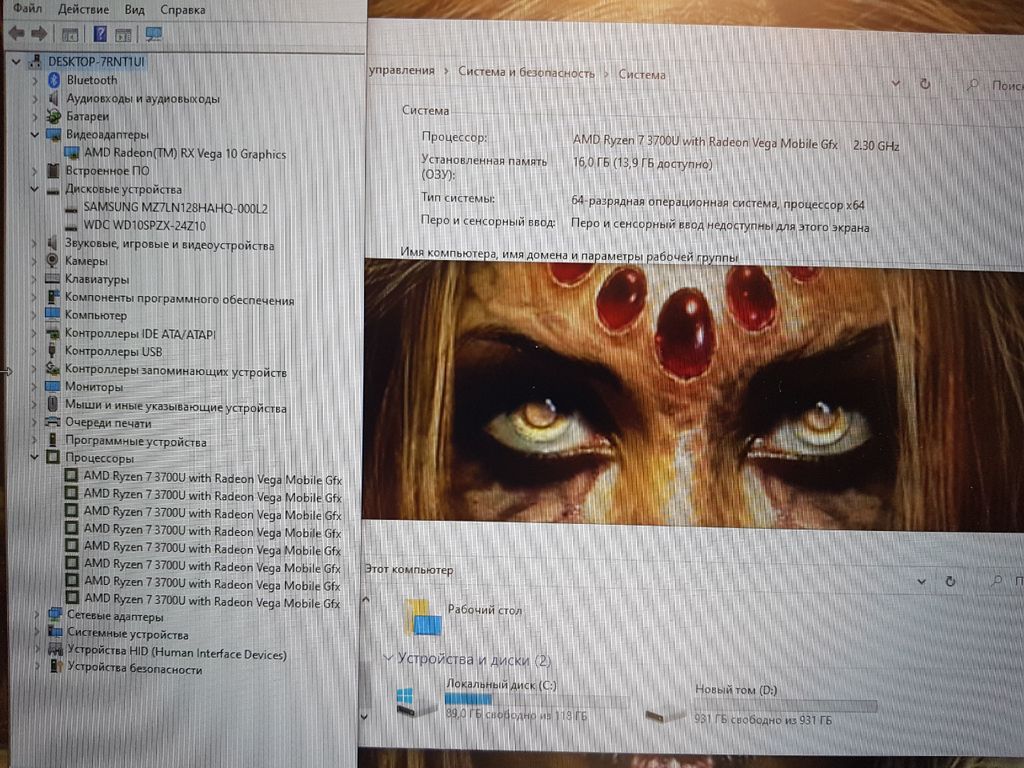Refresh the System window address bar
Screen dimensions: 1024x768
click(925, 84)
